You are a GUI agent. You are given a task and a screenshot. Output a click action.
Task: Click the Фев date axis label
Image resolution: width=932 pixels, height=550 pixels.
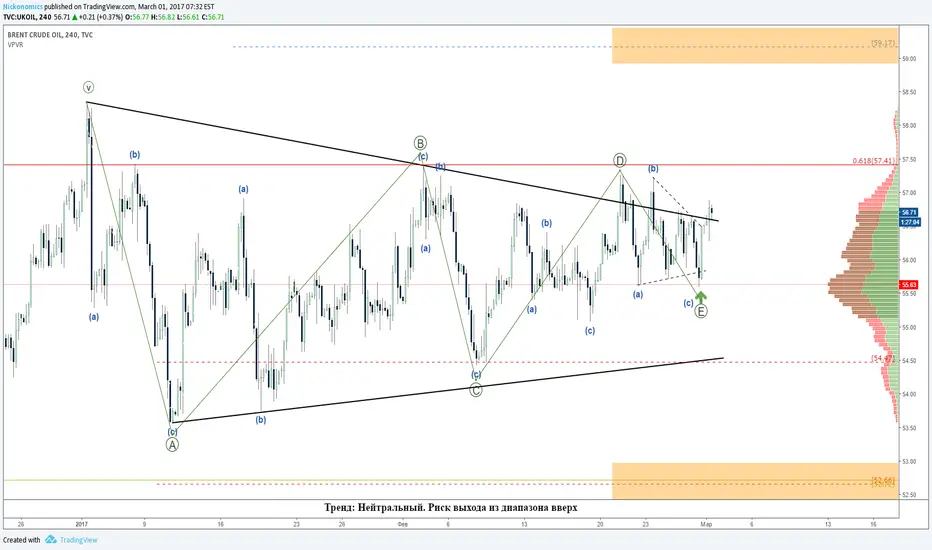[x=402, y=524]
